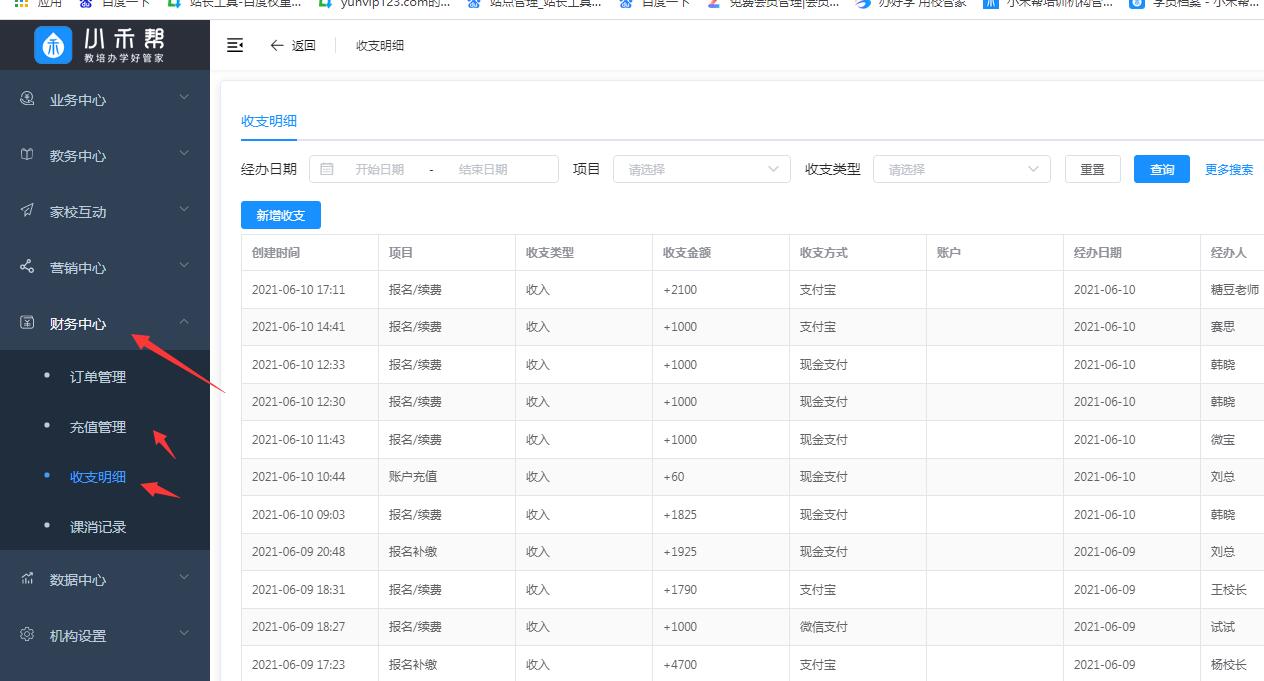Image resolution: width=1264 pixels, height=681 pixels.
Task: Click the 新增收支 button
Action: pos(281,215)
